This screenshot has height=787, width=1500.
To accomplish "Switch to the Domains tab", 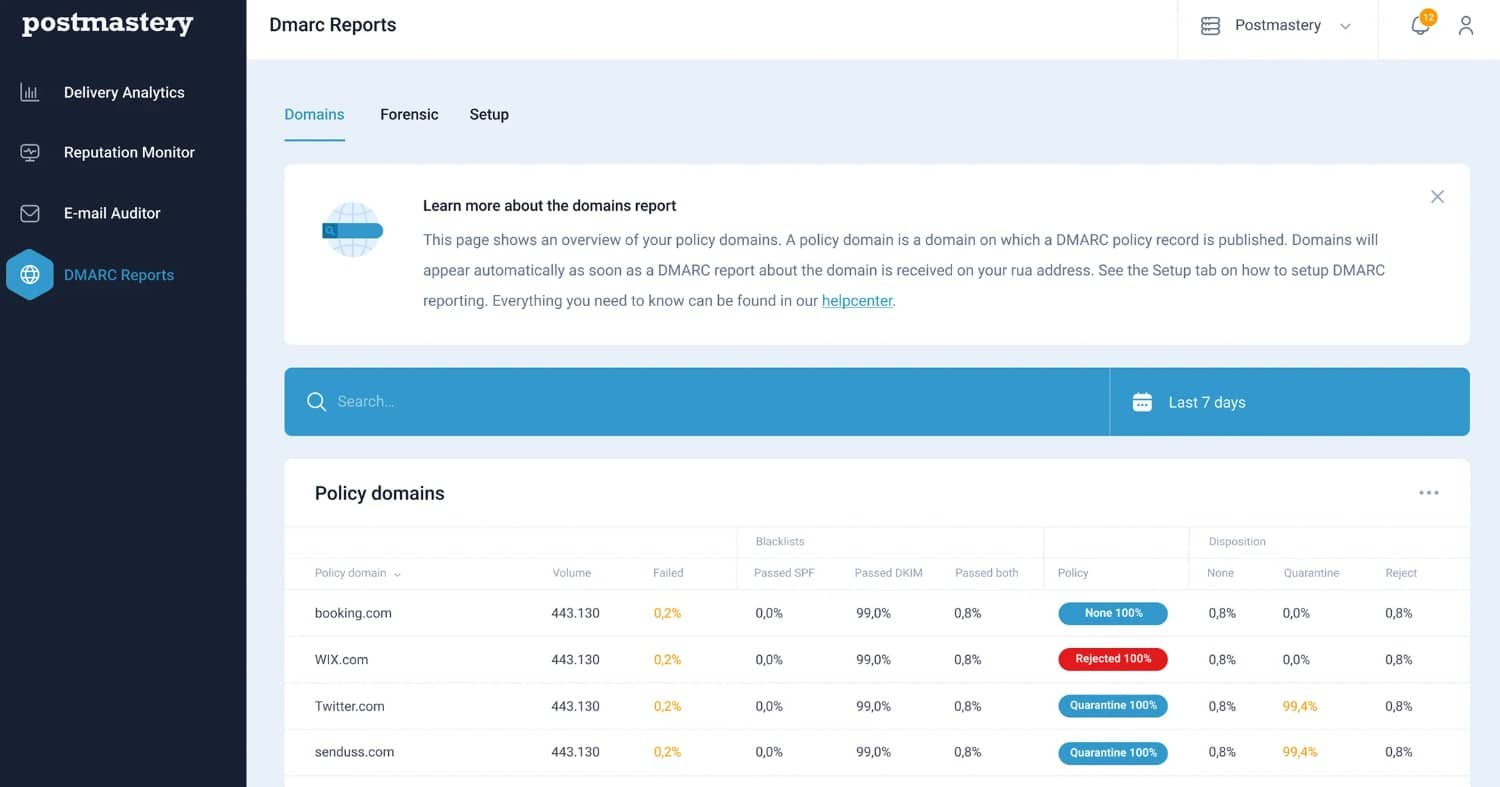I will (x=314, y=114).
